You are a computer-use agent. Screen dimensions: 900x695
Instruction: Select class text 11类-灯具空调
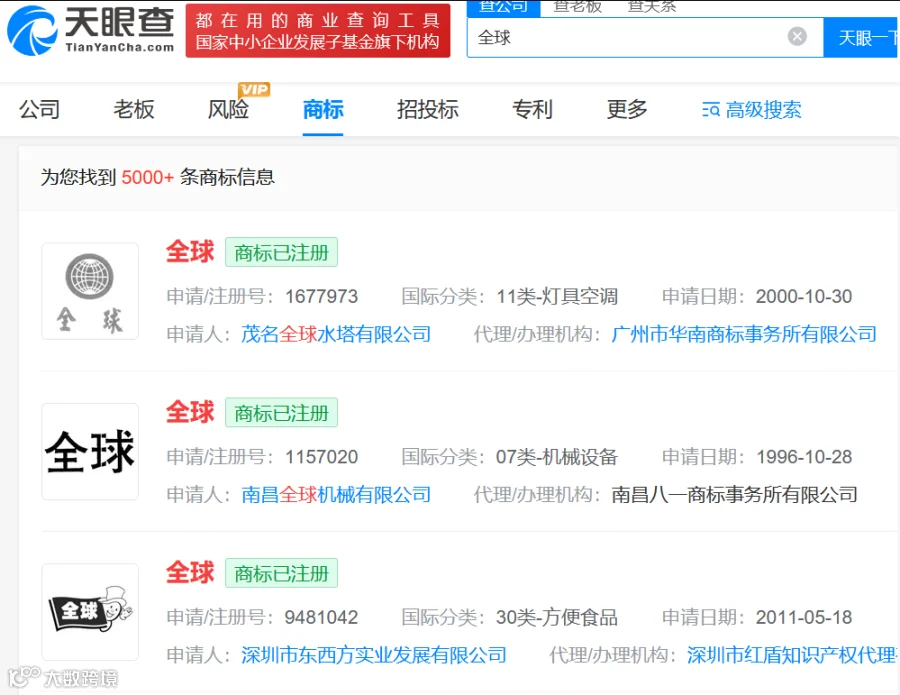pos(557,296)
